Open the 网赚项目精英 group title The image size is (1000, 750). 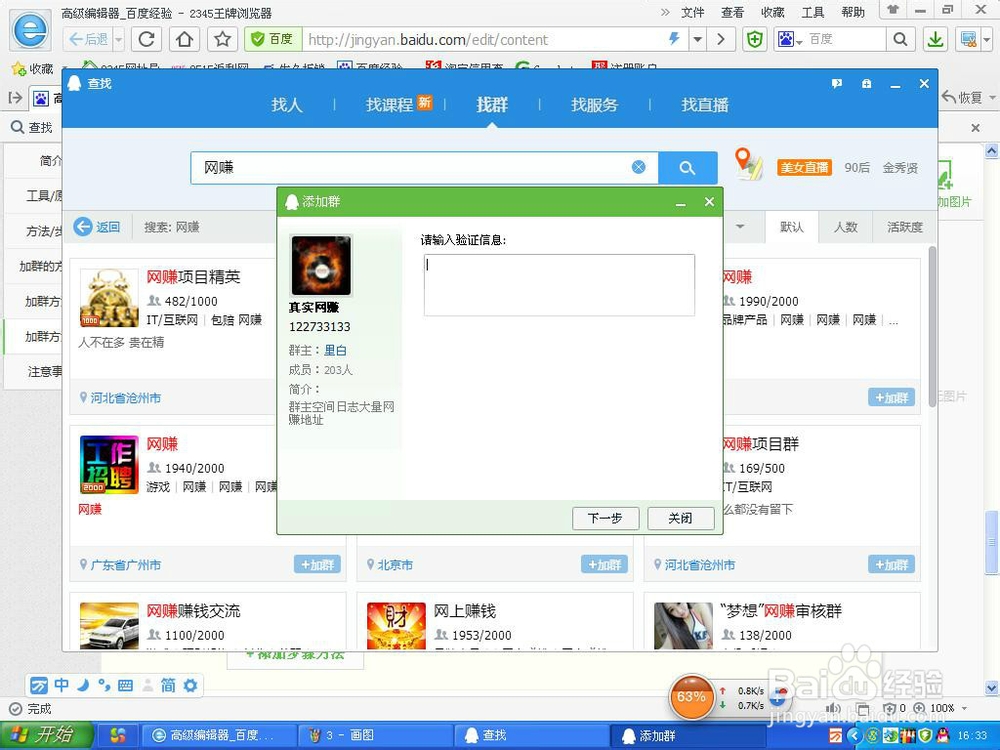[193, 277]
